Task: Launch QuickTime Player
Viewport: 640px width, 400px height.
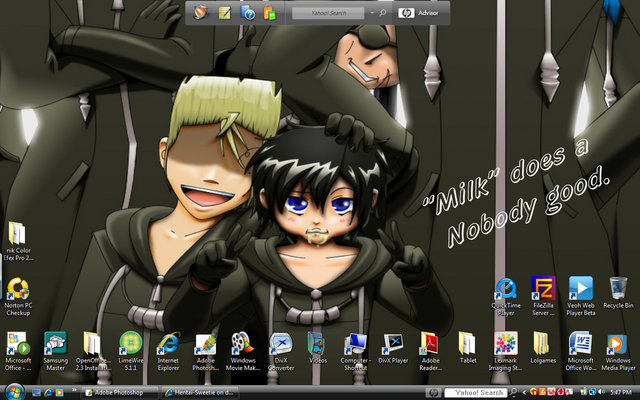Action: (506, 296)
